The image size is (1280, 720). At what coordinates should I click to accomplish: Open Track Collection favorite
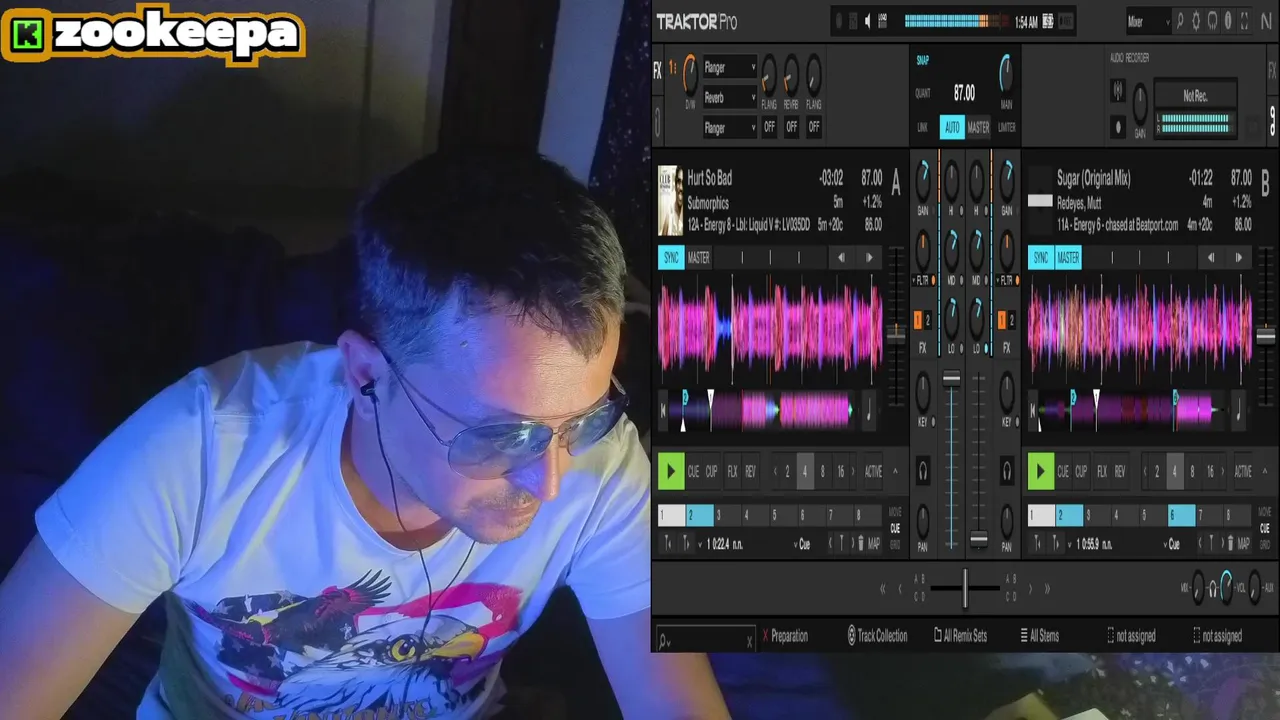point(877,636)
